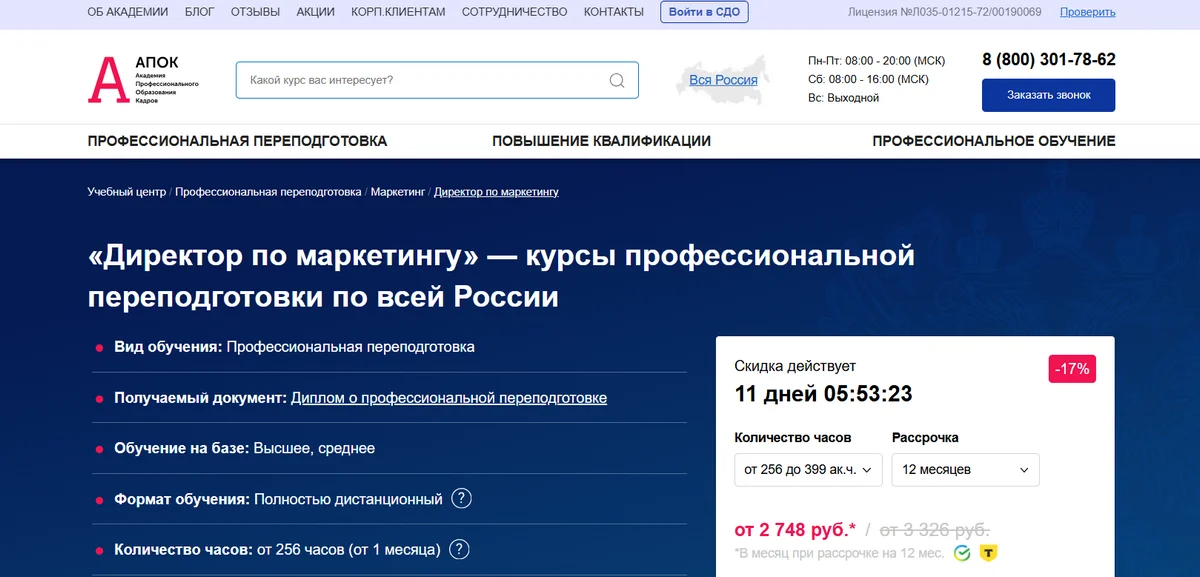Click the Вид обучения row text
The height and width of the screenshot is (577, 1200).
click(x=295, y=347)
